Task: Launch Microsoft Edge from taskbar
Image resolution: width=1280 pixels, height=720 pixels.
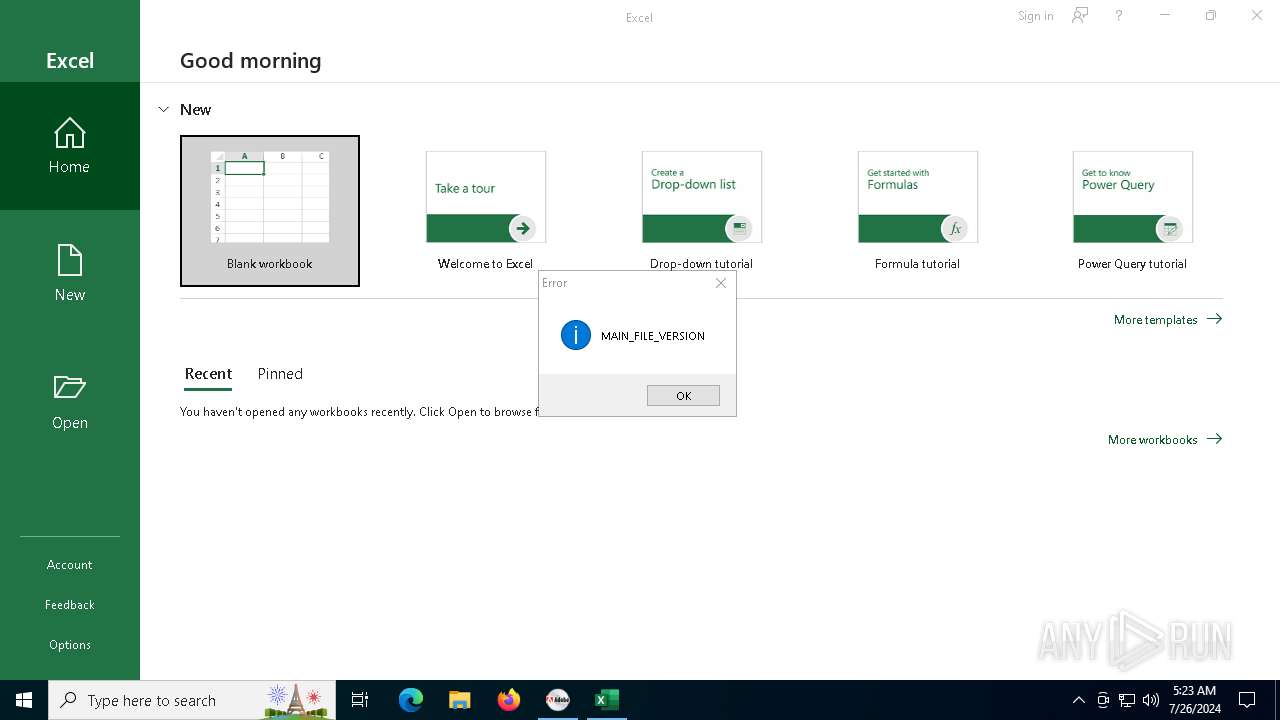Action: click(411, 700)
